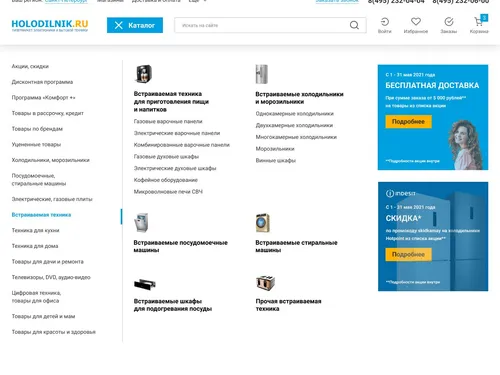Open Встраиваемые стиральные машины heading
This screenshot has width=500, height=375.
click(x=296, y=246)
